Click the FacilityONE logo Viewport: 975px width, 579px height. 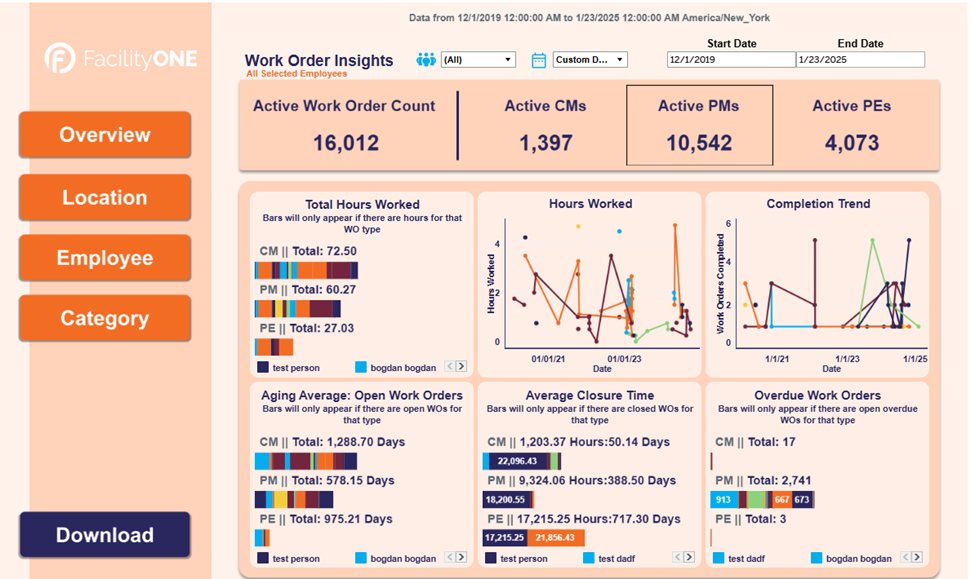pyautogui.click(x=121, y=58)
